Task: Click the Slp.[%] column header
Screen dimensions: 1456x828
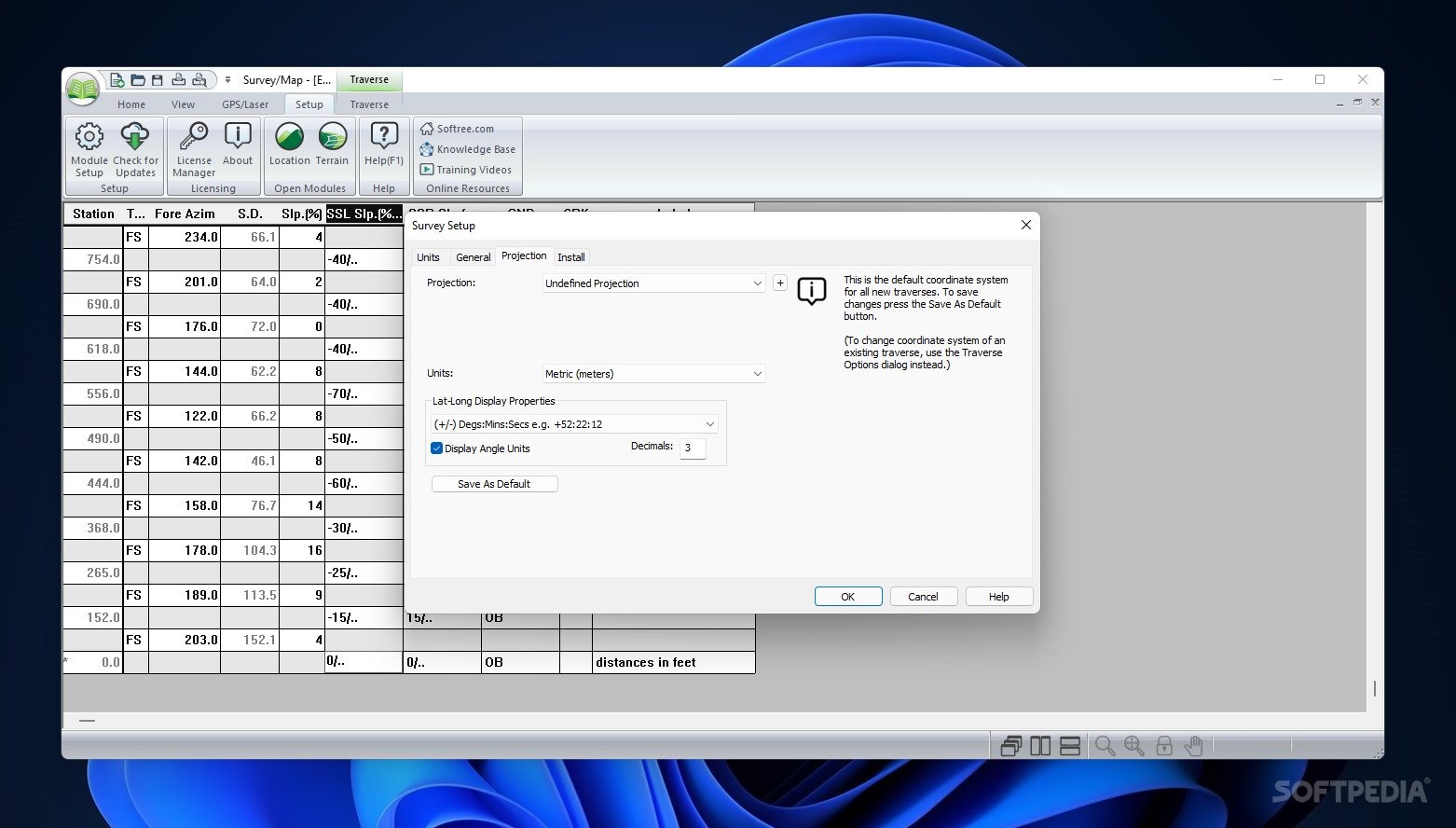Action: [x=301, y=214]
